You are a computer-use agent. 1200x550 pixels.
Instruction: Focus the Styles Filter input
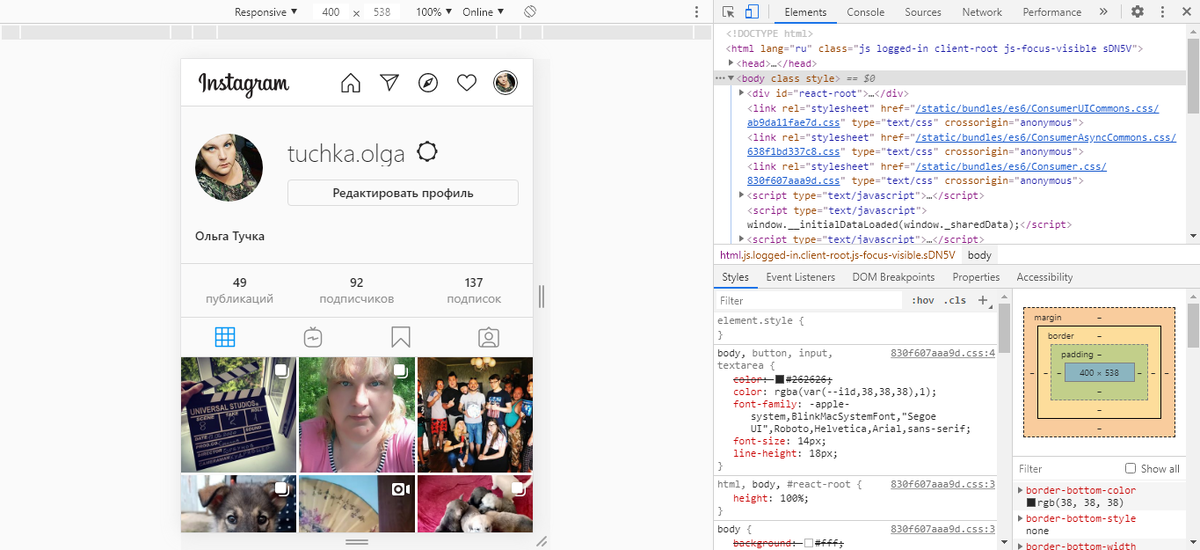[810, 300]
